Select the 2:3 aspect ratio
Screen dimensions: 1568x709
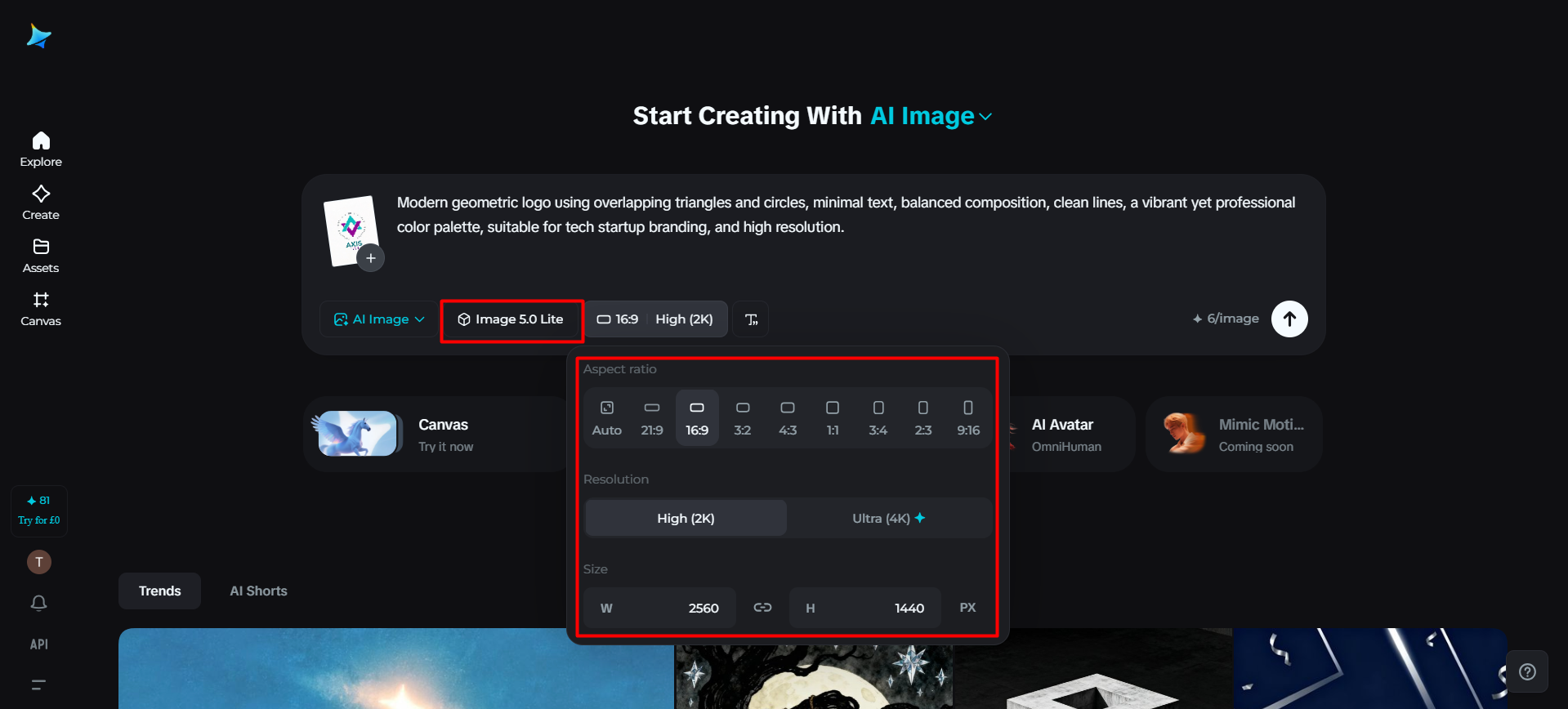click(x=923, y=417)
